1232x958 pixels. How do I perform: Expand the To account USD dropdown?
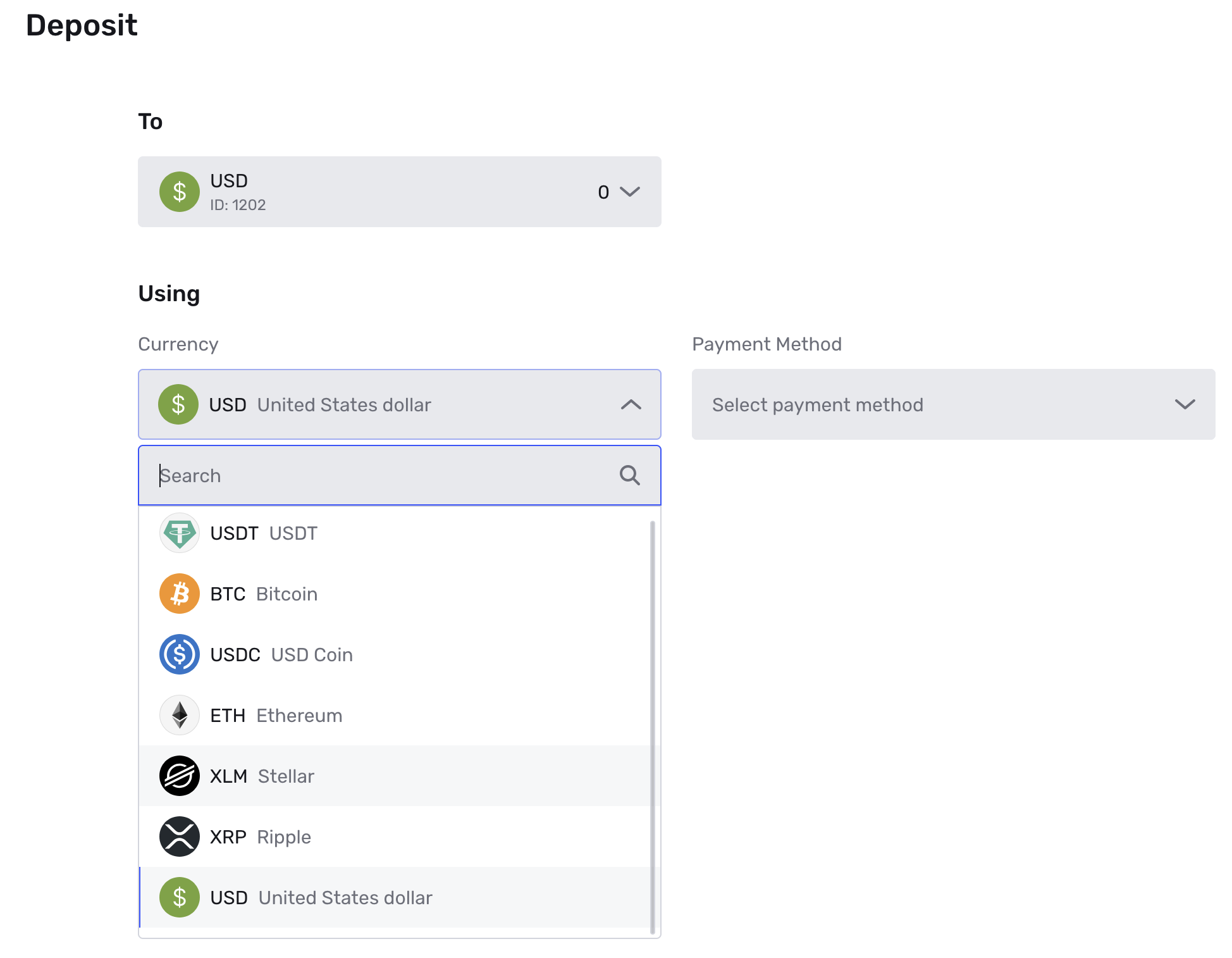(x=629, y=192)
